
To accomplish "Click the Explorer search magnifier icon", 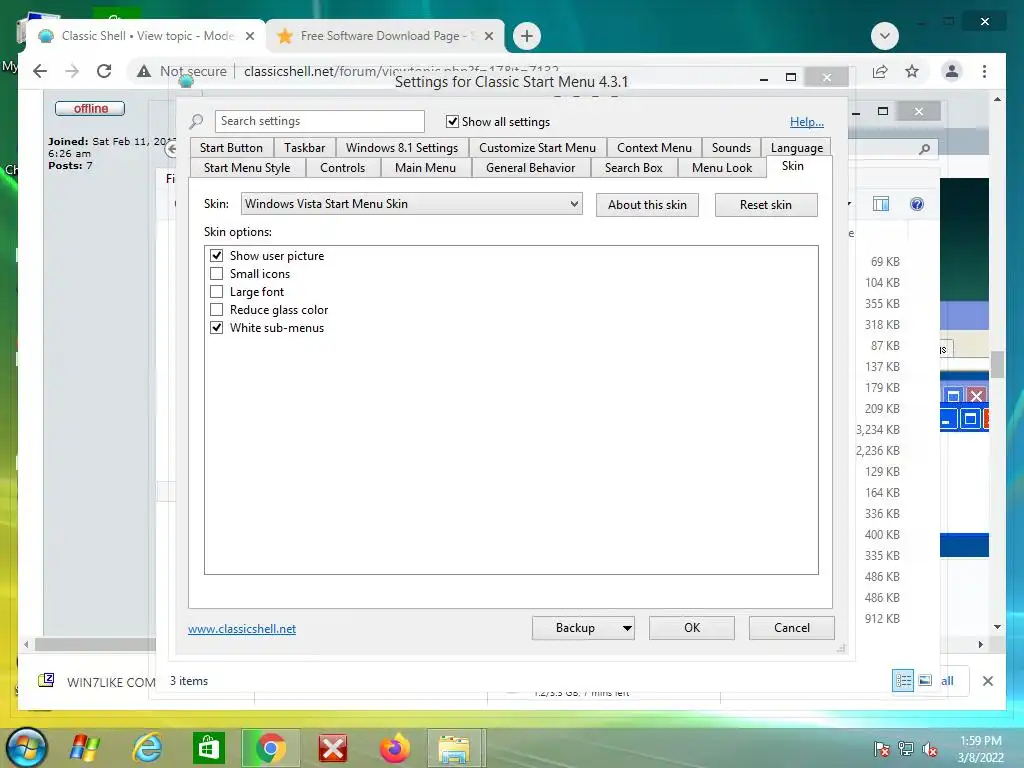I will (924, 149).
